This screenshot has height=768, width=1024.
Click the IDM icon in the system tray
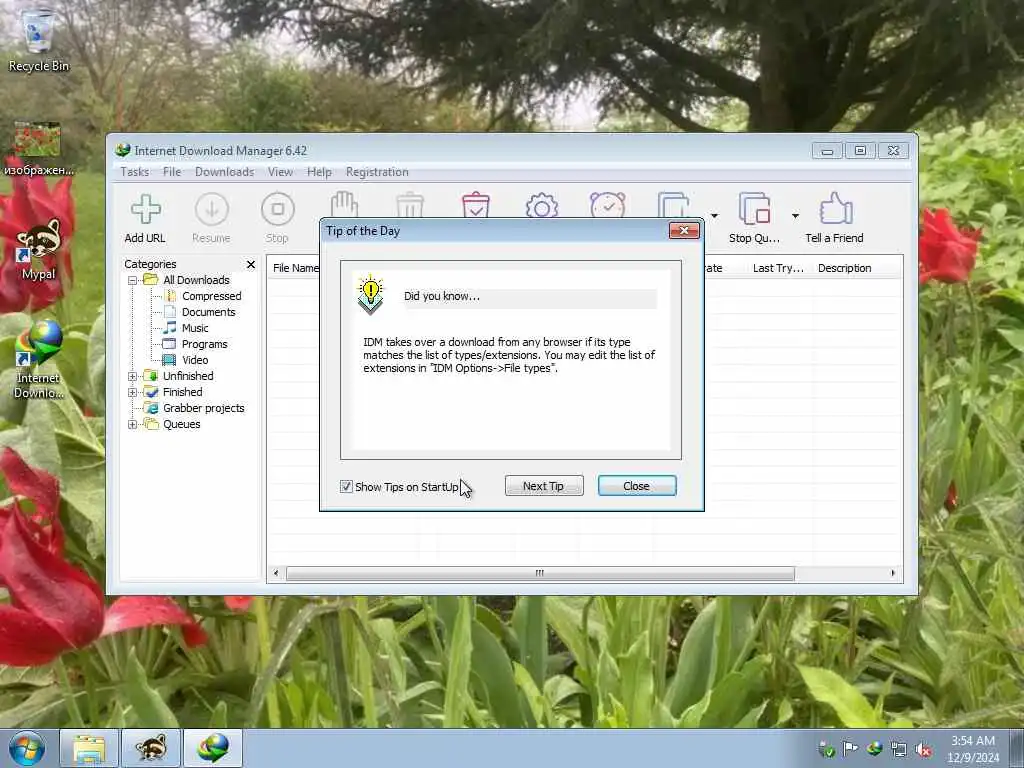click(x=874, y=749)
